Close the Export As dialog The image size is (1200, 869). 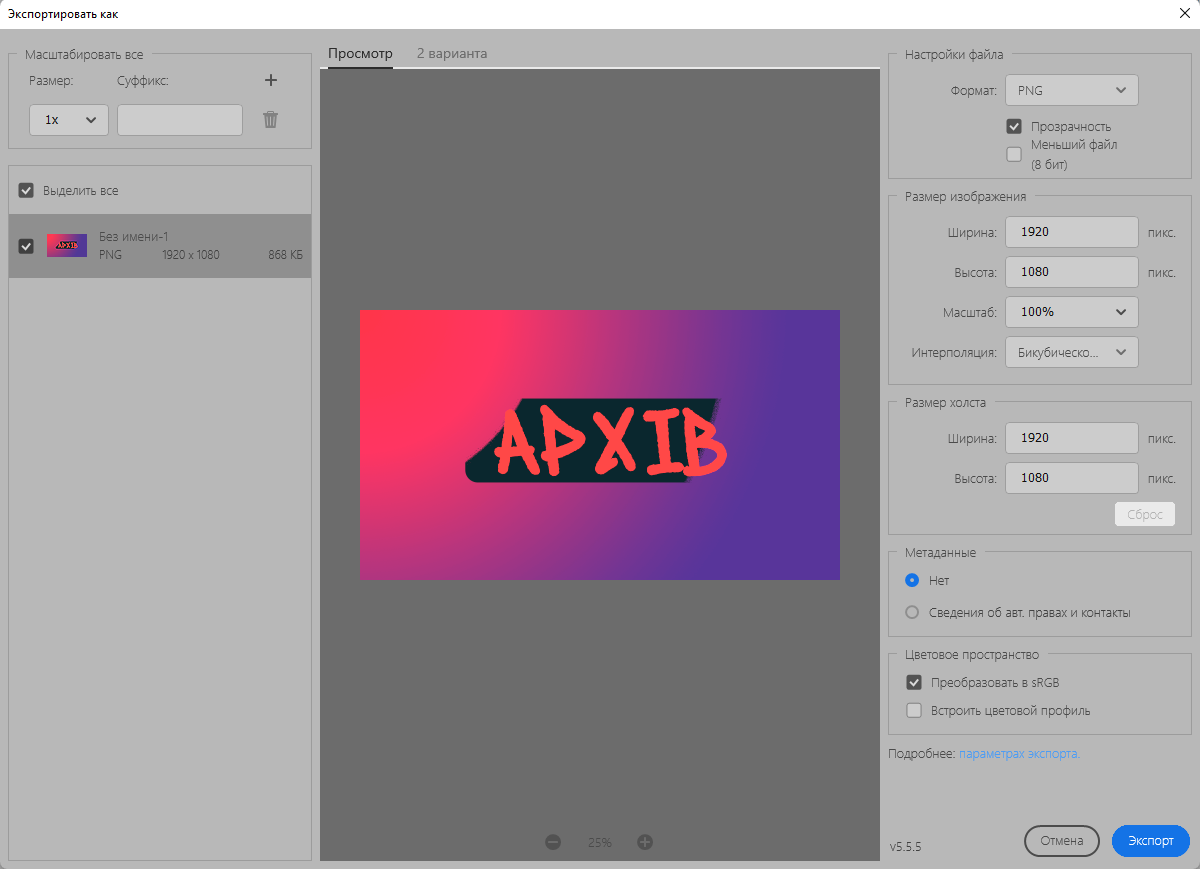tap(1185, 14)
